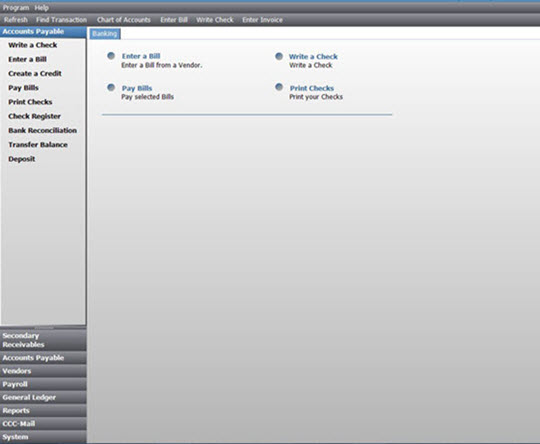Expand the Secondary Receivables section
Viewport: 540px width, 444px height.
click(x=43, y=340)
